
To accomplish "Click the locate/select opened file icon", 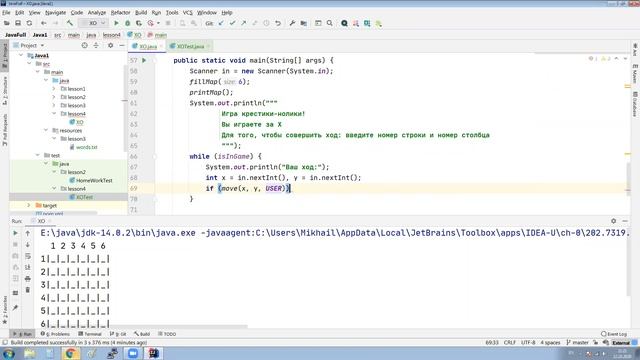I will point(84,45).
